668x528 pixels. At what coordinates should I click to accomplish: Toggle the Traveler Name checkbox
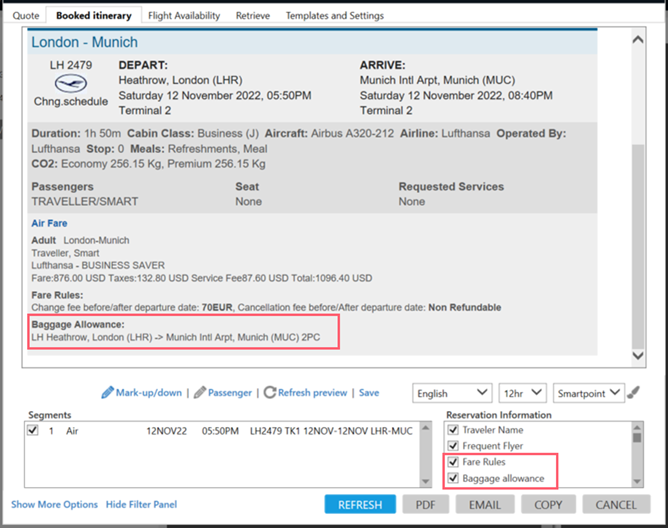[x=453, y=430]
